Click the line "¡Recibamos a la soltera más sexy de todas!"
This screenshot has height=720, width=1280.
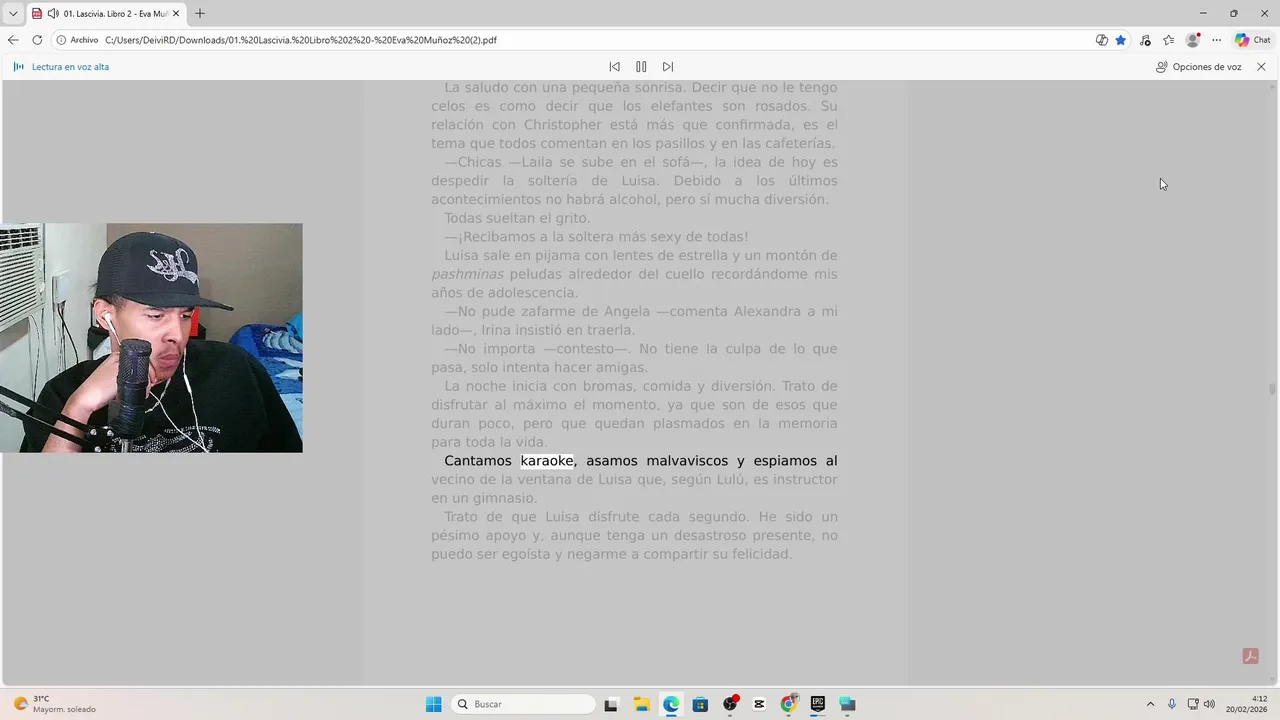pos(596,237)
